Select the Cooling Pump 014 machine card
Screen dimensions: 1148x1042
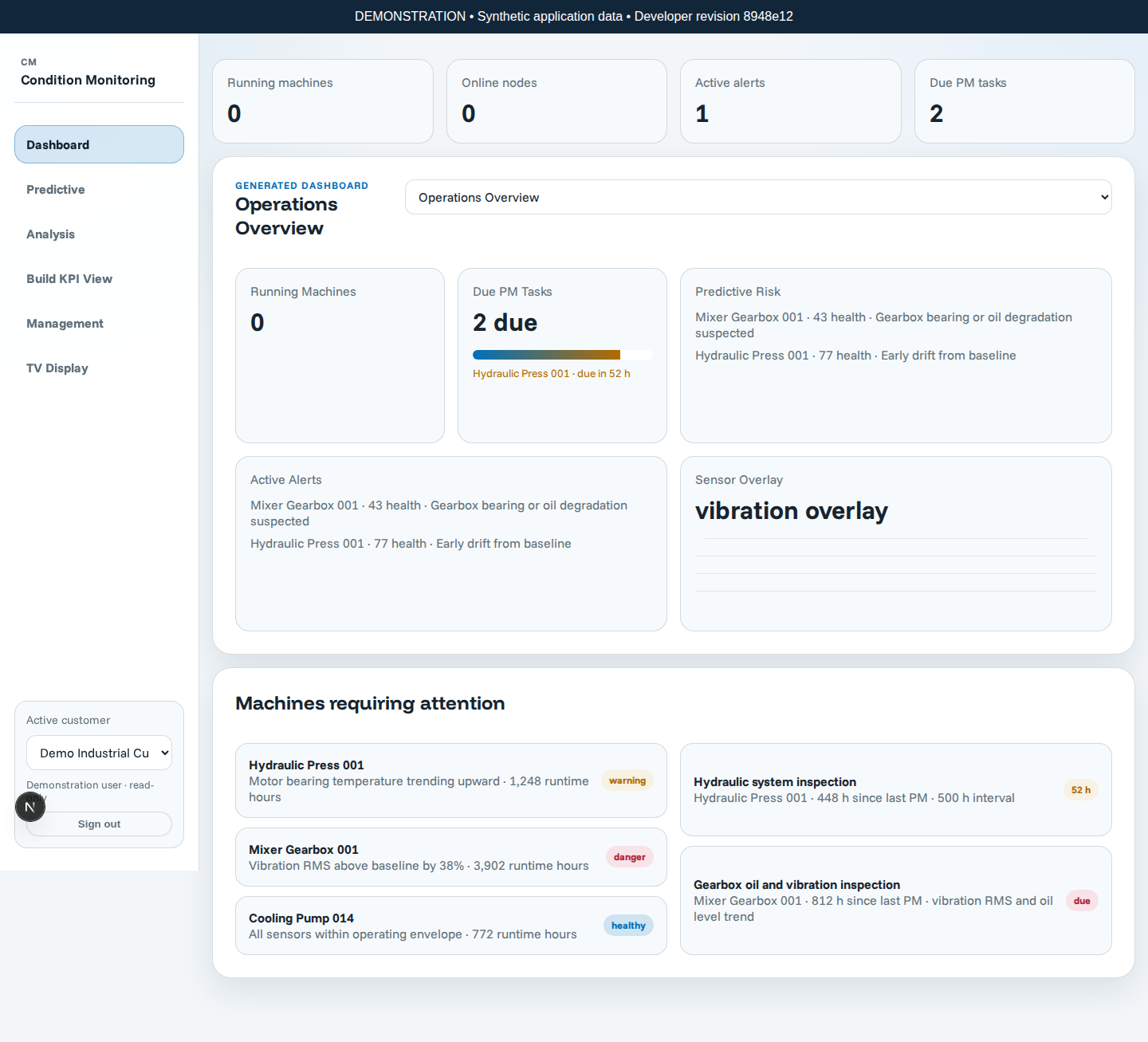pyautogui.click(x=451, y=926)
